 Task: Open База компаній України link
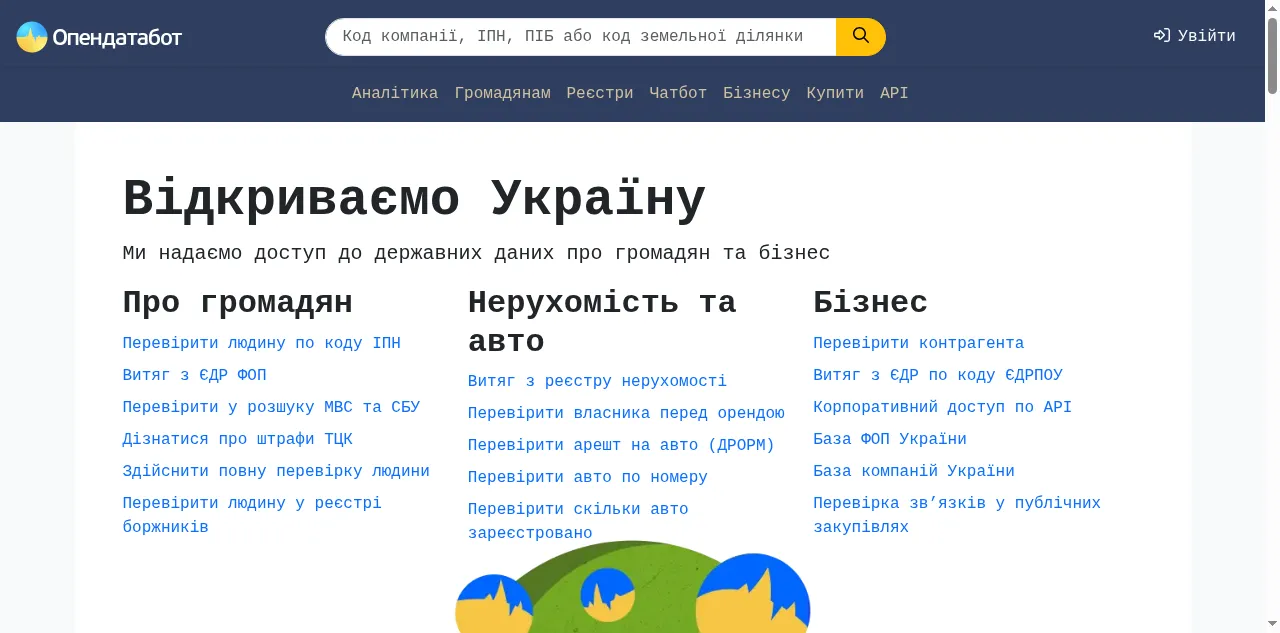914,471
